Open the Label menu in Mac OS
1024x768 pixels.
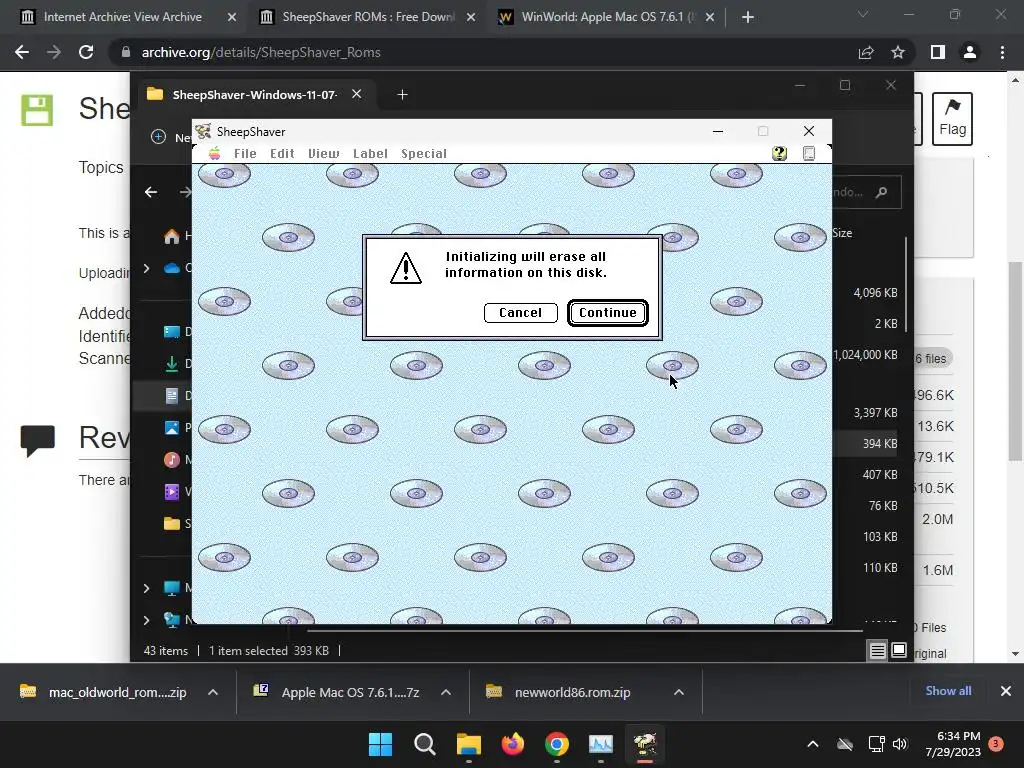pos(370,153)
